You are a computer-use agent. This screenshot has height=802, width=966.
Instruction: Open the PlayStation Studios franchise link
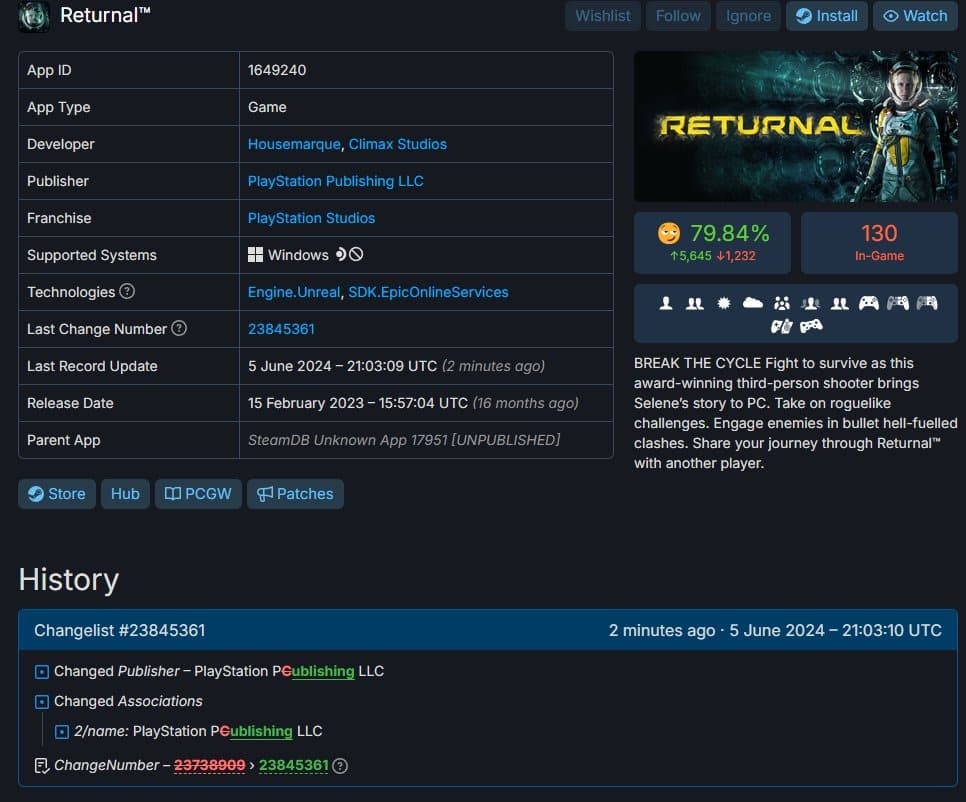point(311,218)
